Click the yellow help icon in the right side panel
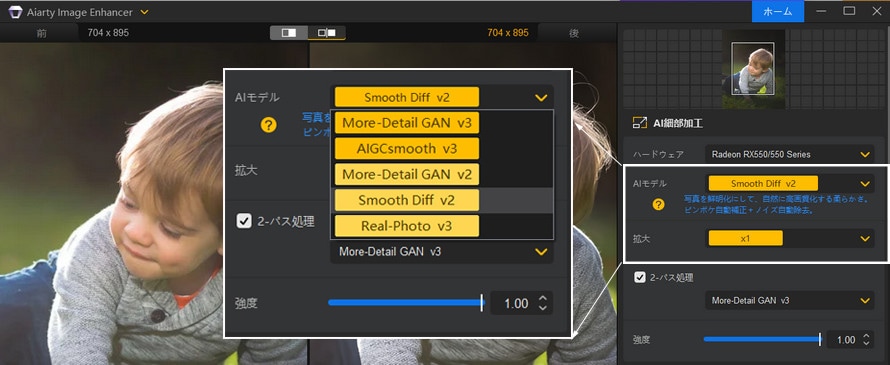Screen dimensions: 890x365 658,205
